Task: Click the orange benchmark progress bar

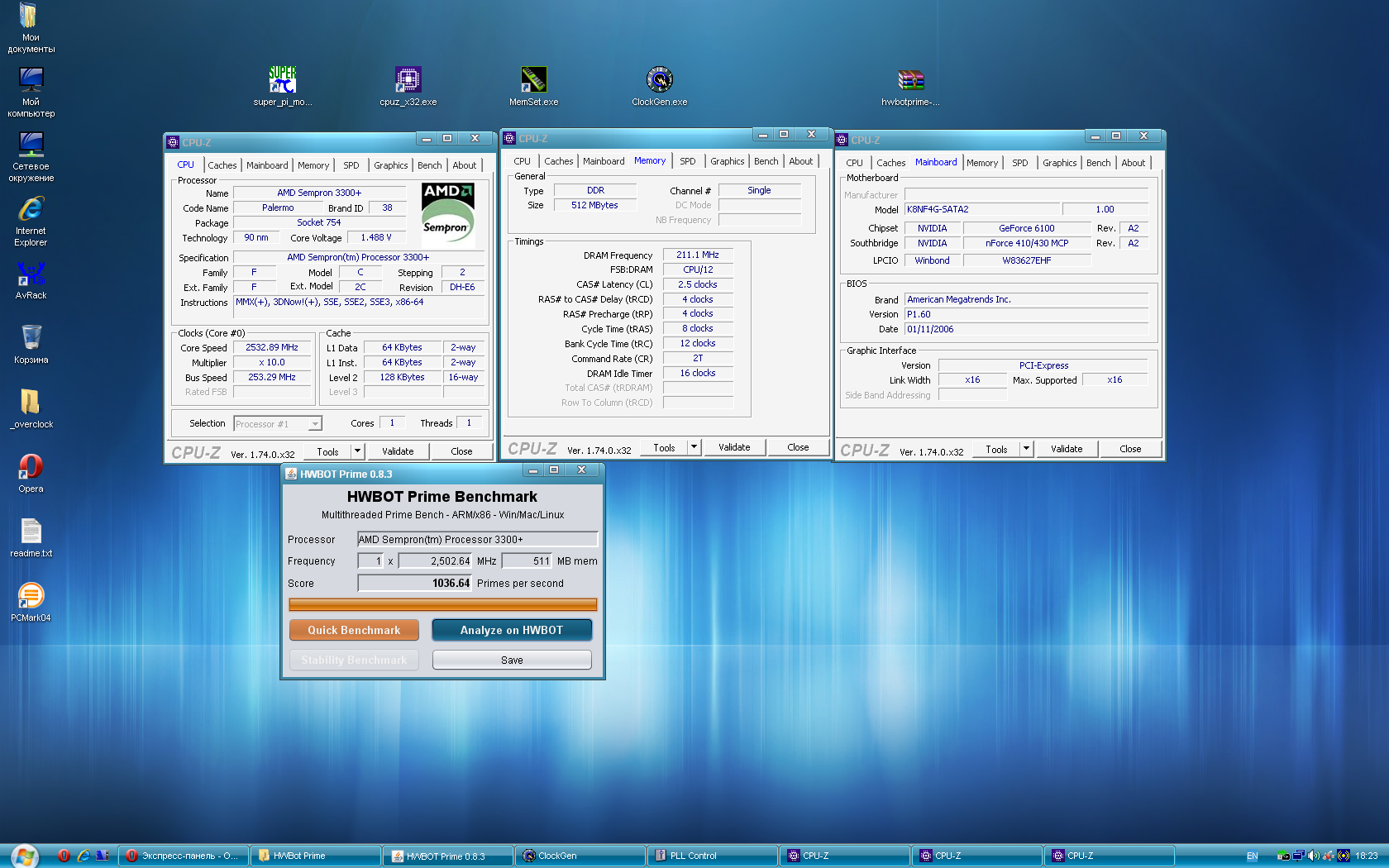Action: coord(443,604)
